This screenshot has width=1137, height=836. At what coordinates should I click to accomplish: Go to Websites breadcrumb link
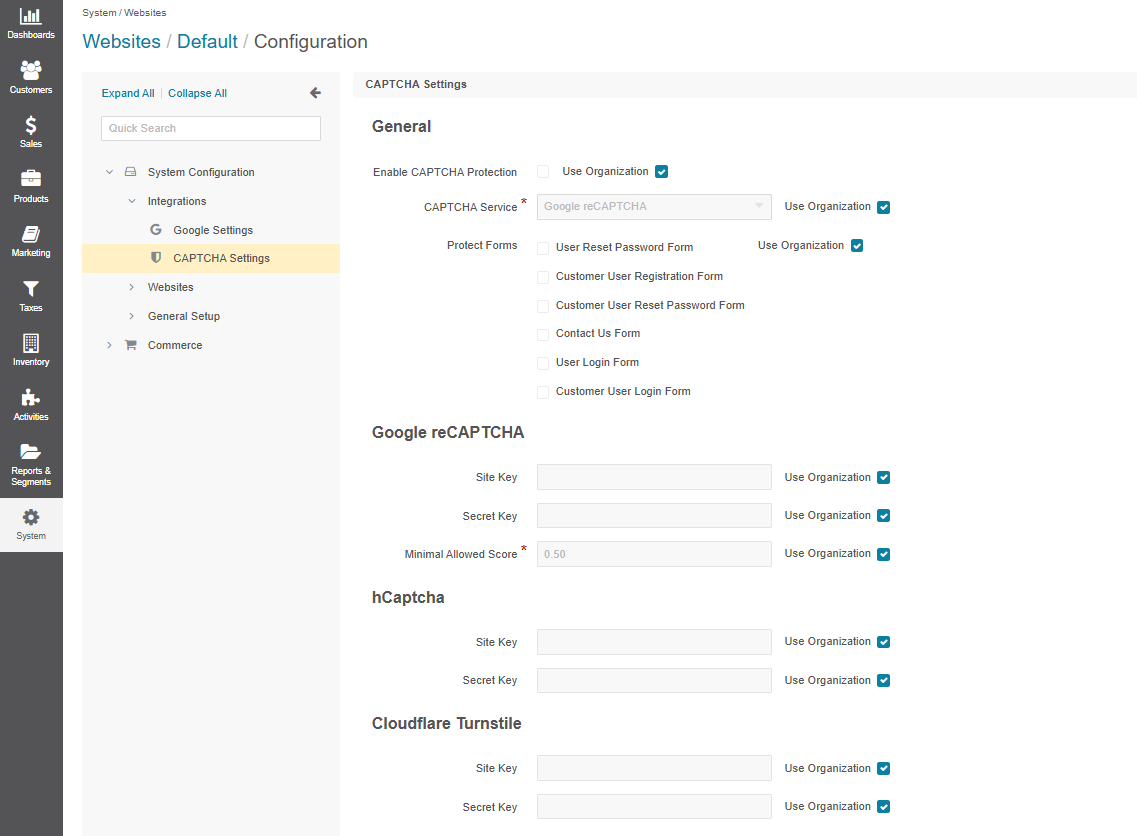[x=121, y=42]
